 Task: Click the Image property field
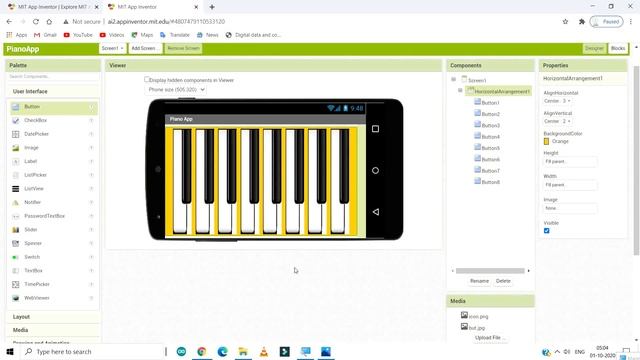[570, 208]
